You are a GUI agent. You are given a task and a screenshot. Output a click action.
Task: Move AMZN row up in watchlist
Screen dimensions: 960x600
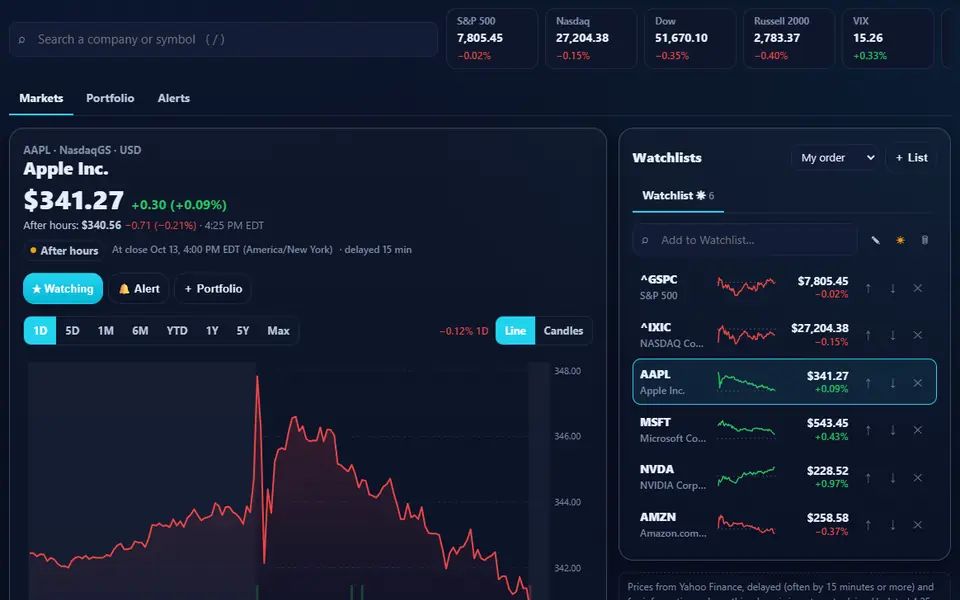coord(868,525)
